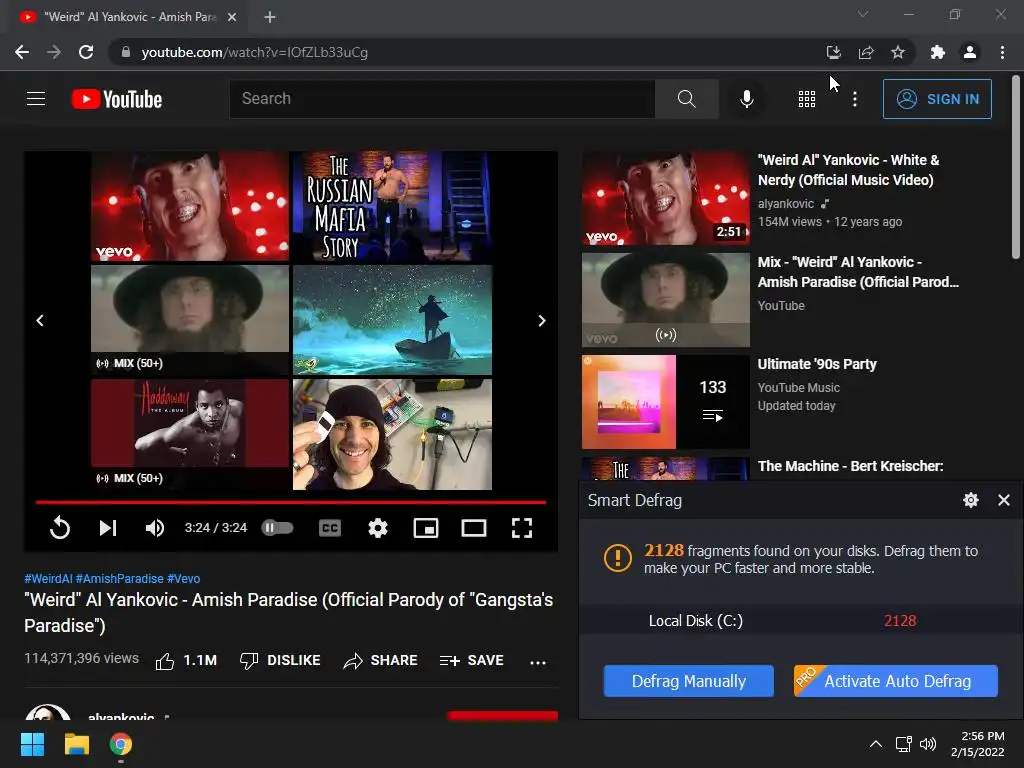Screen dimensions: 1024x768
Task: Open Chrome tab search chevron
Action: (863, 14)
